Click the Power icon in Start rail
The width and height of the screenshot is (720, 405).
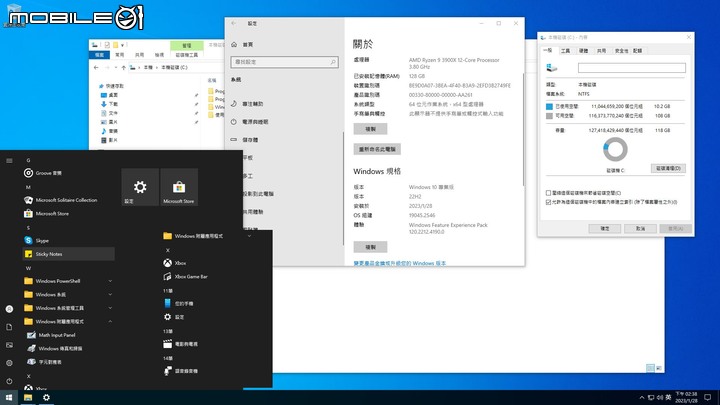tap(9, 381)
